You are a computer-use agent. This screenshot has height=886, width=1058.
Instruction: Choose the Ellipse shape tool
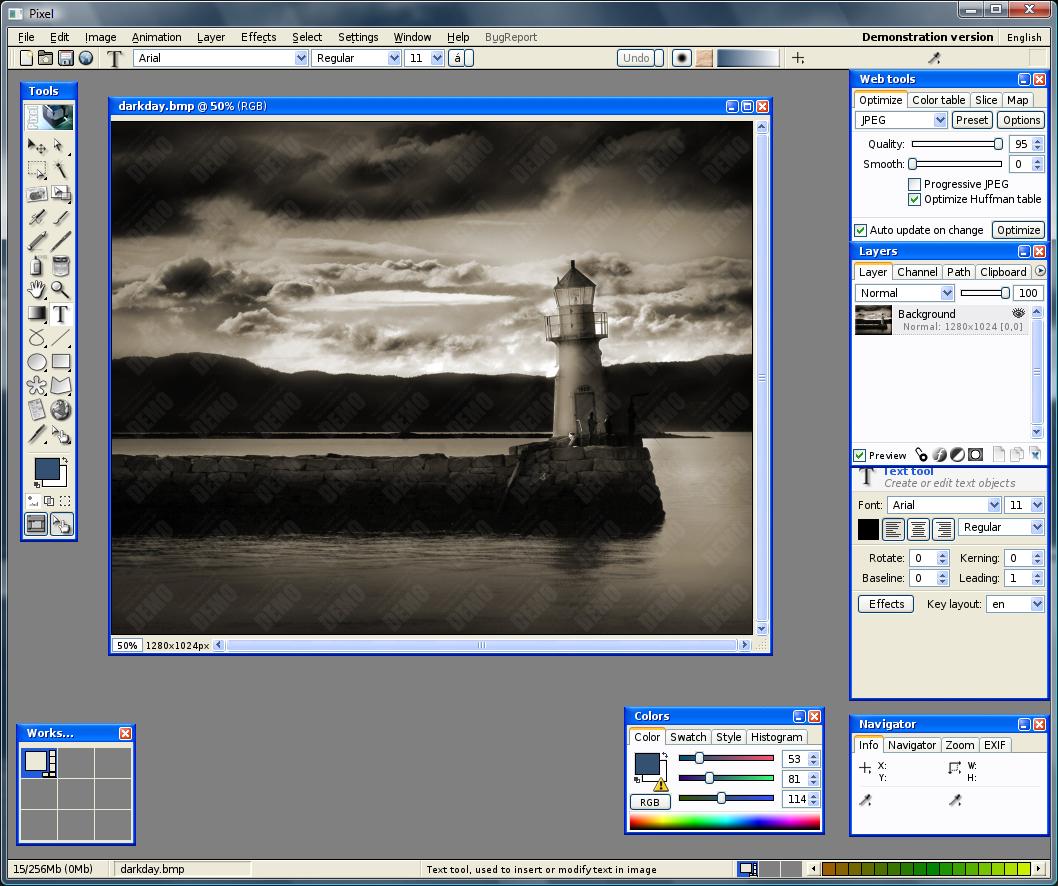coord(37,362)
